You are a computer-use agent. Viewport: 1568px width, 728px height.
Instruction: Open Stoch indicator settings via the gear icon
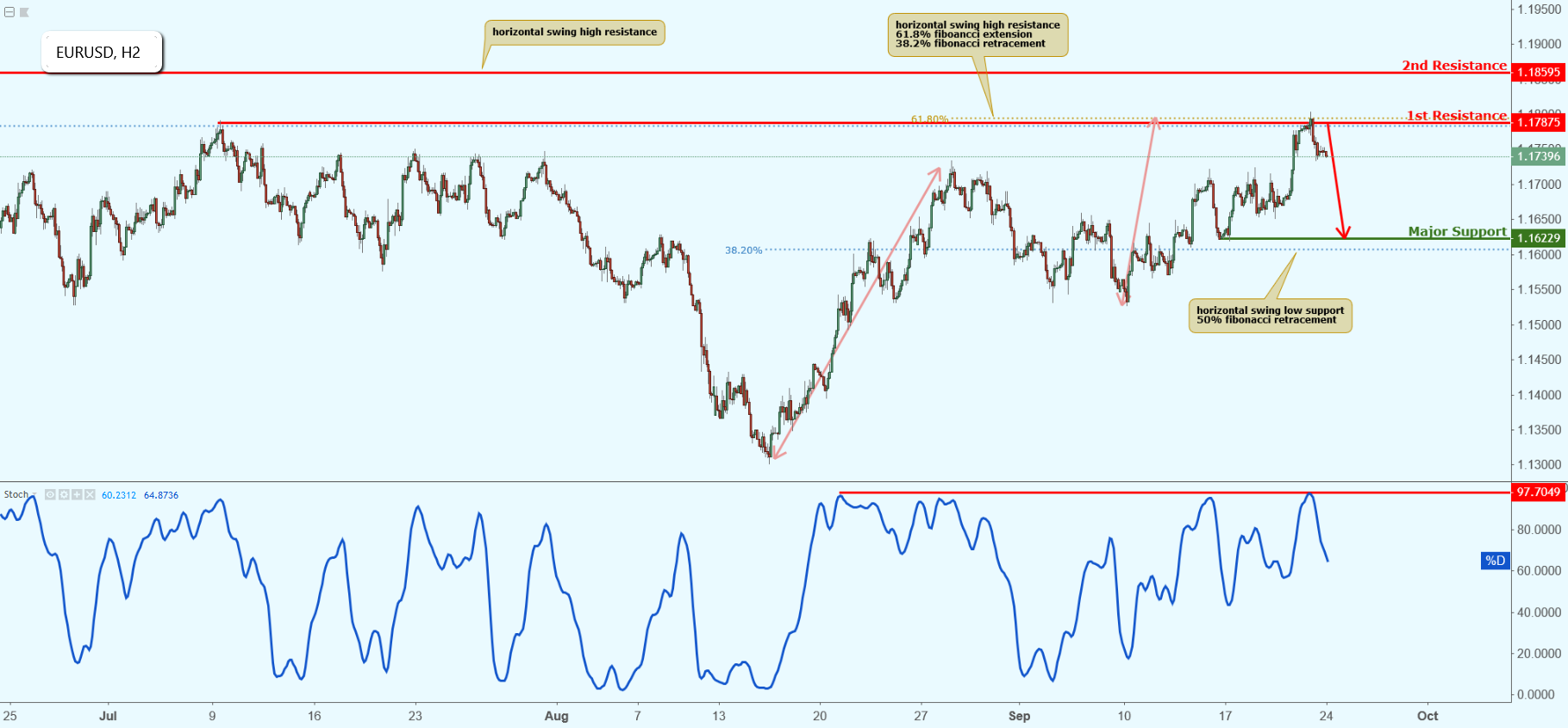(x=64, y=495)
